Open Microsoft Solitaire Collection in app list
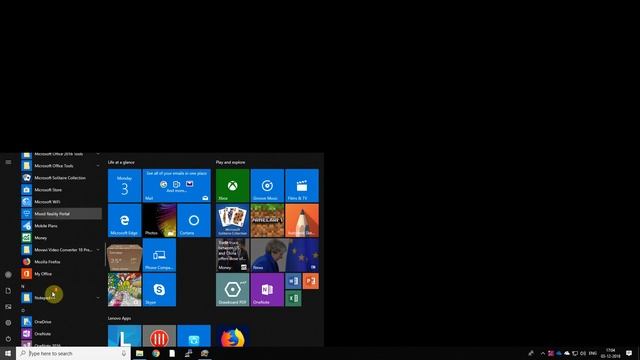Screen dimensions: 640x360 click(x=61, y=178)
